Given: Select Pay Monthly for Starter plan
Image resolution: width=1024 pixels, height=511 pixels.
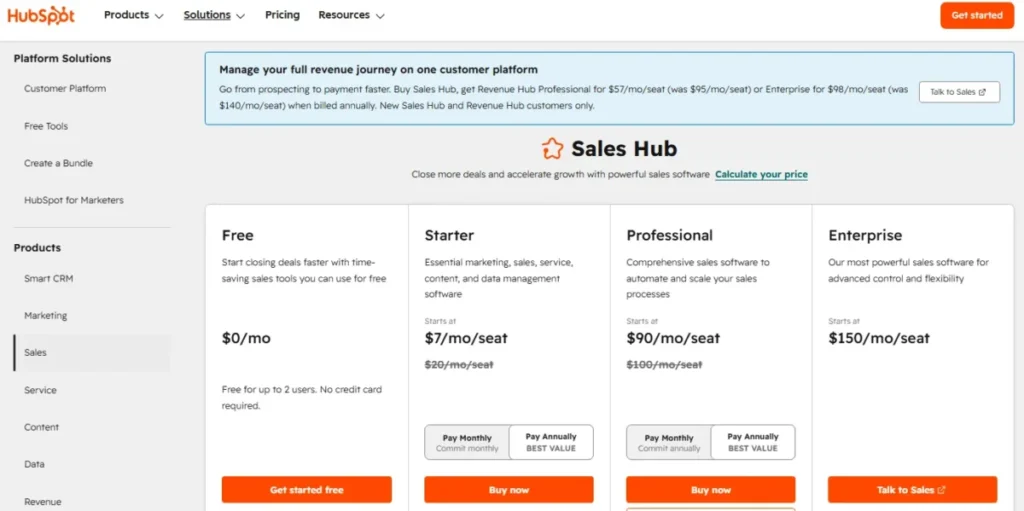Looking at the screenshot, I should pyautogui.click(x=467, y=442).
